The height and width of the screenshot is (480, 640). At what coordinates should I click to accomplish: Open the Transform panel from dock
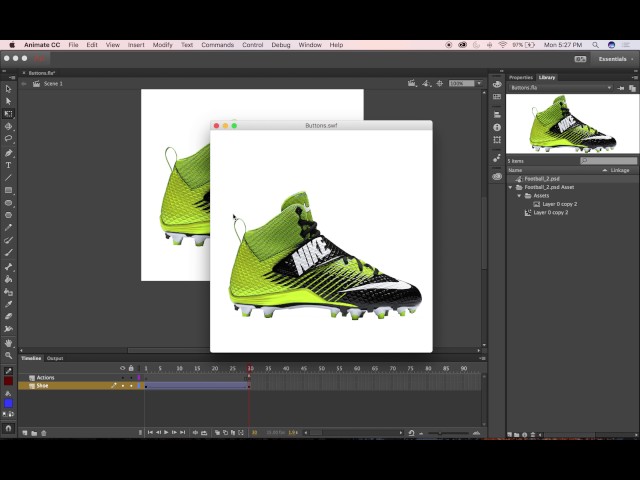click(x=497, y=140)
